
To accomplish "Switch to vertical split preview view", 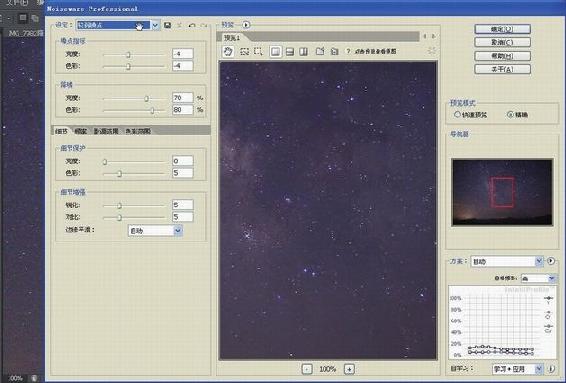I will [x=304, y=52].
